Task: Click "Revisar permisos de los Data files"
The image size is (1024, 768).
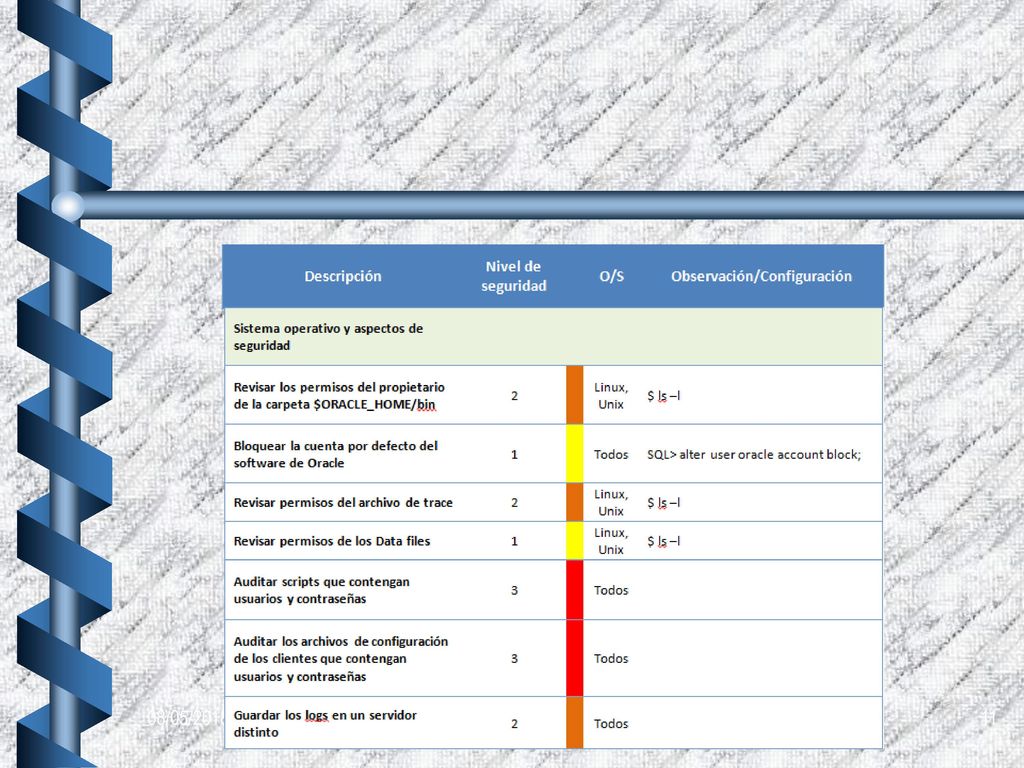Action: (x=332, y=541)
